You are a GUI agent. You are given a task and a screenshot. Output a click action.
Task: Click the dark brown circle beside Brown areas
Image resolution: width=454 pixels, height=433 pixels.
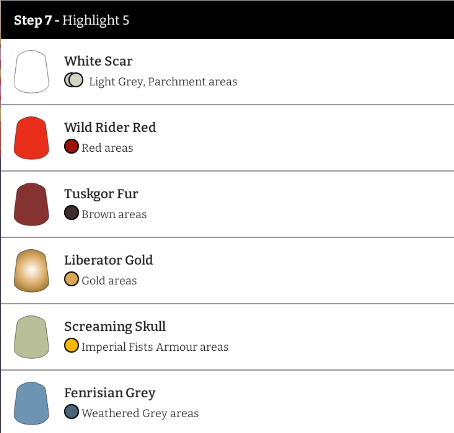click(71, 213)
